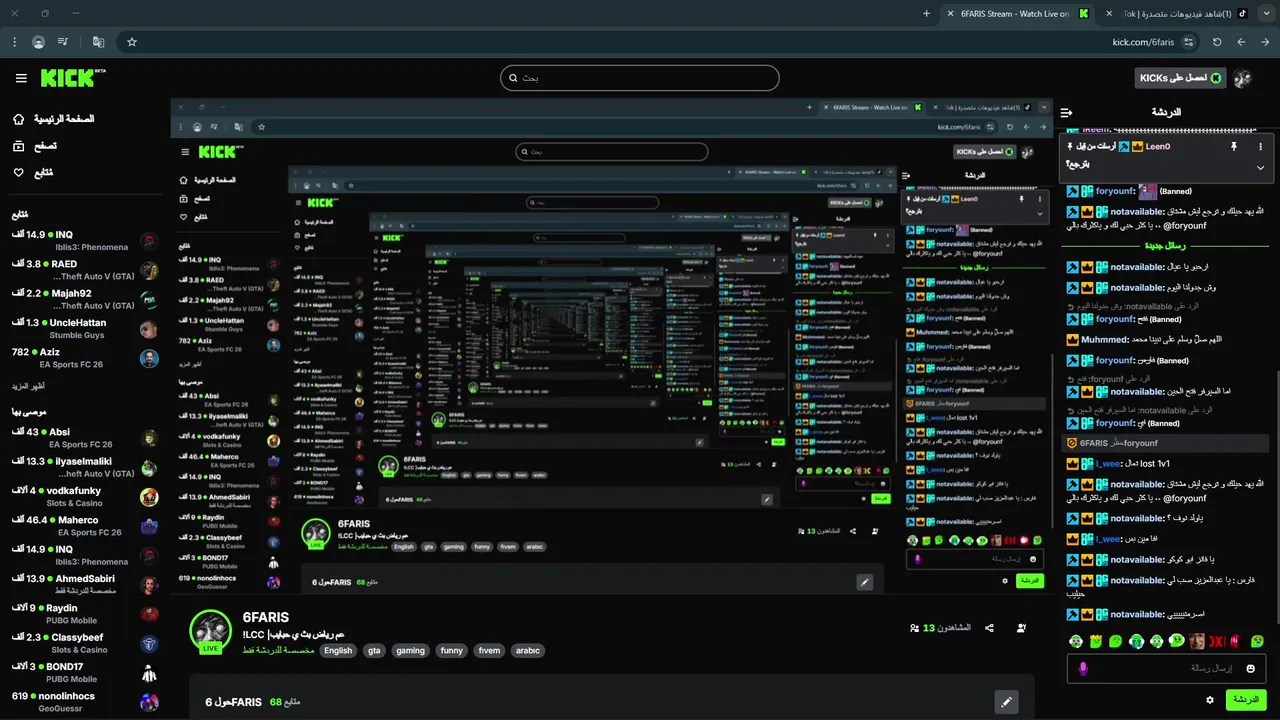Screen dimensions: 1280x720
Task: Open chat settings gear icon
Action: [x=1210, y=700]
